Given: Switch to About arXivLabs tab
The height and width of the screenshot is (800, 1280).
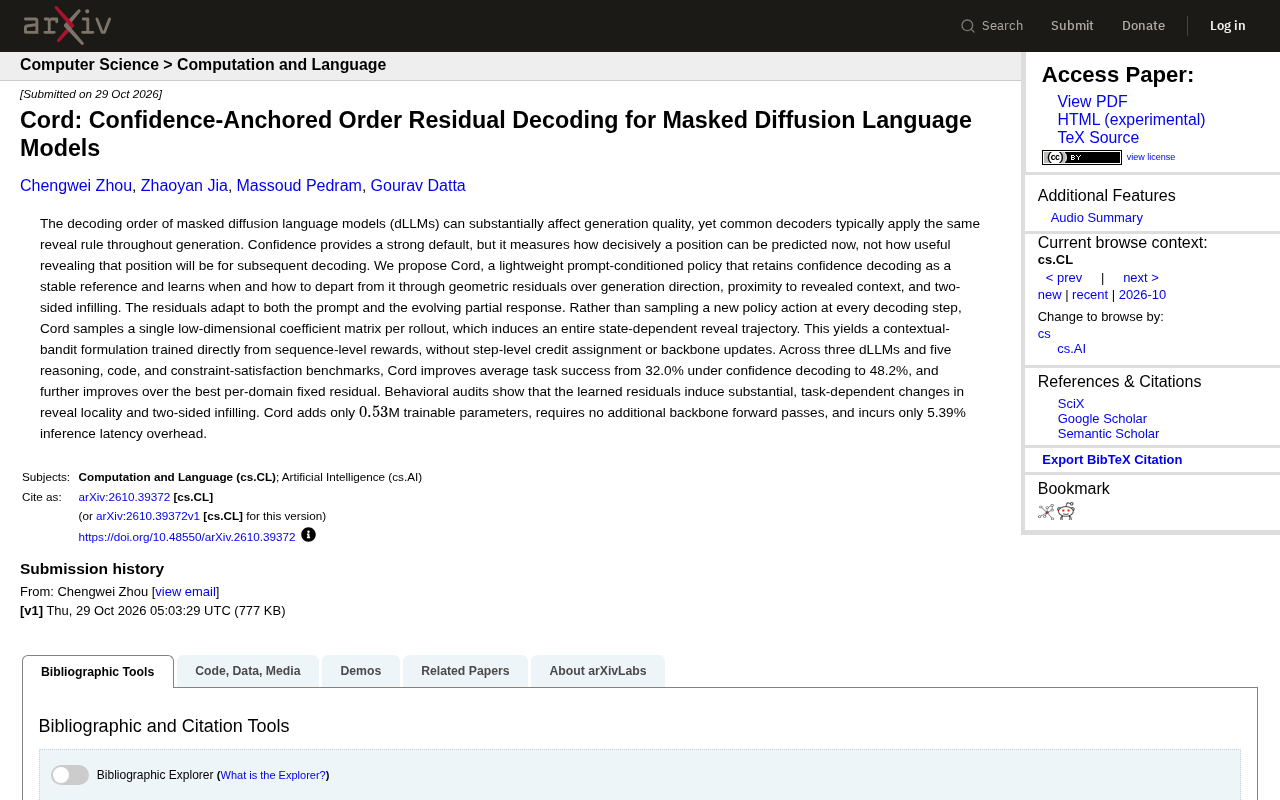Looking at the screenshot, I should 598,671.
